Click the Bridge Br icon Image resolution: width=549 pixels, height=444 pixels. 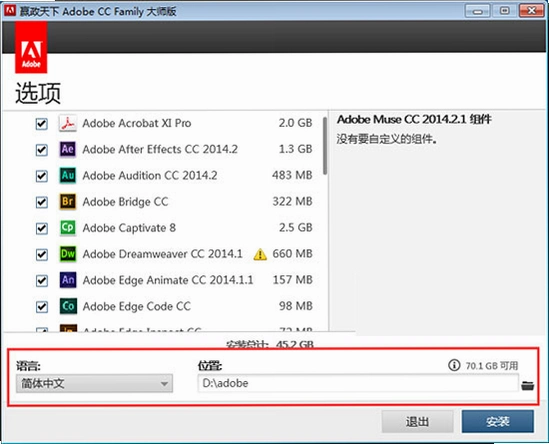click(68, 202)
